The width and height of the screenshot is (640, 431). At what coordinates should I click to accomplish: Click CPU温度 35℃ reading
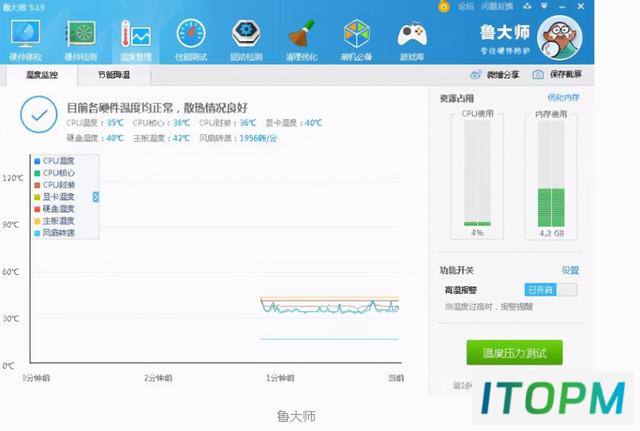coord(95,122)
